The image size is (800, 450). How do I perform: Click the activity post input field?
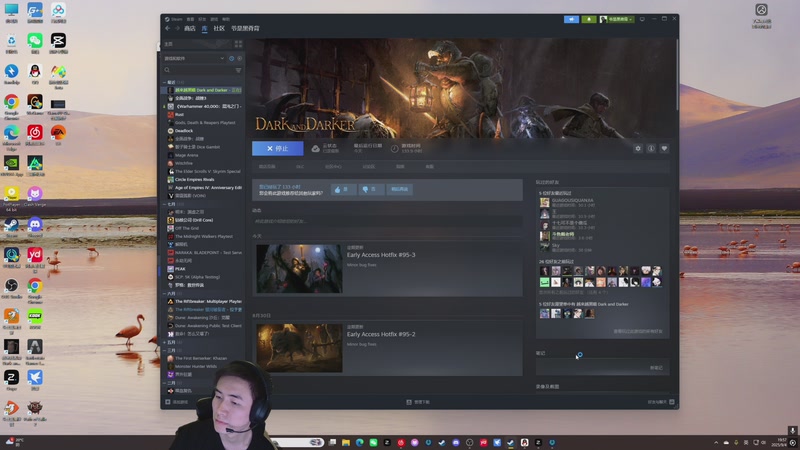coord(387,221)
